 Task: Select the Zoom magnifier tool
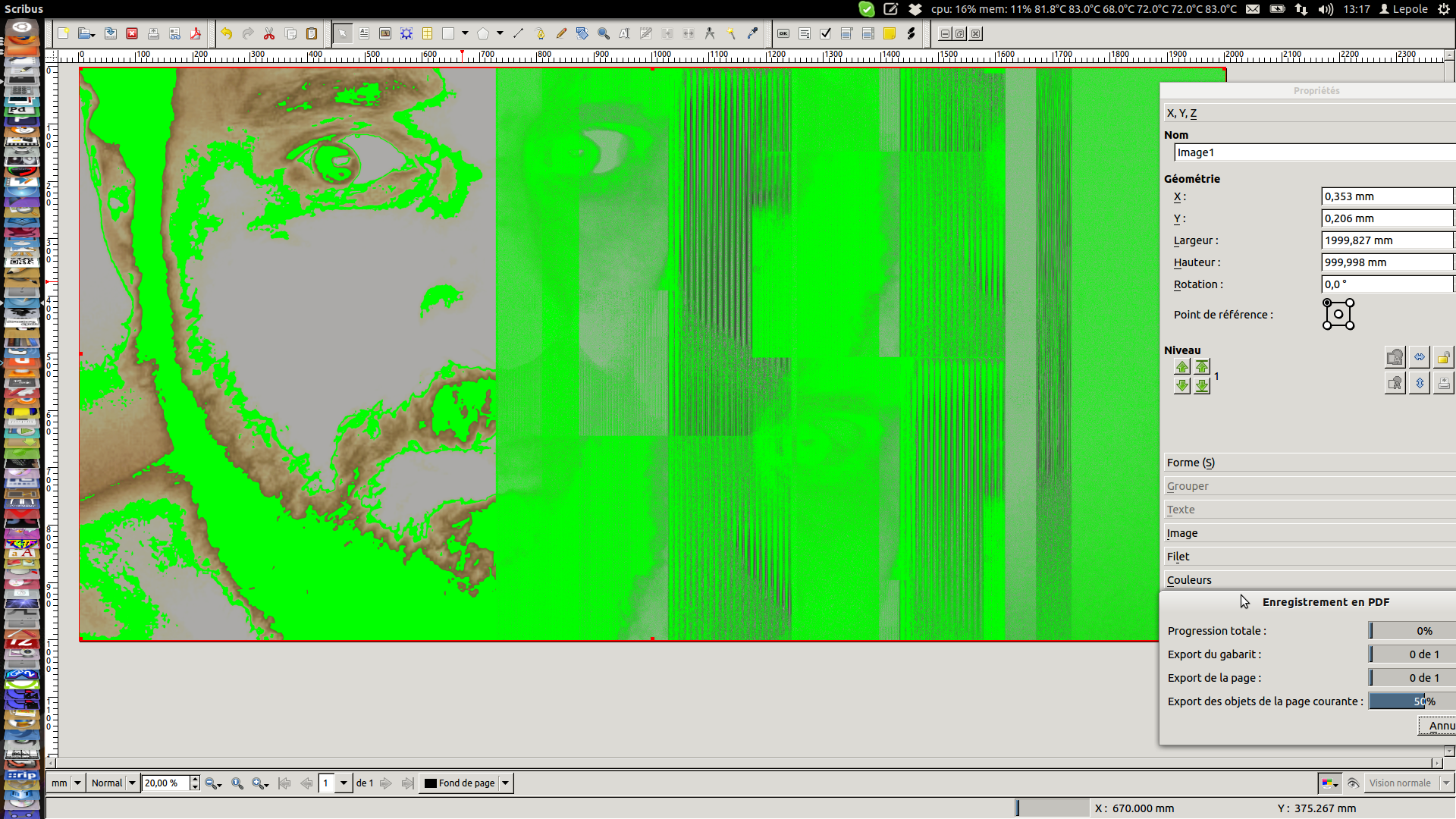pyautogui.click(x=604, y=33)
